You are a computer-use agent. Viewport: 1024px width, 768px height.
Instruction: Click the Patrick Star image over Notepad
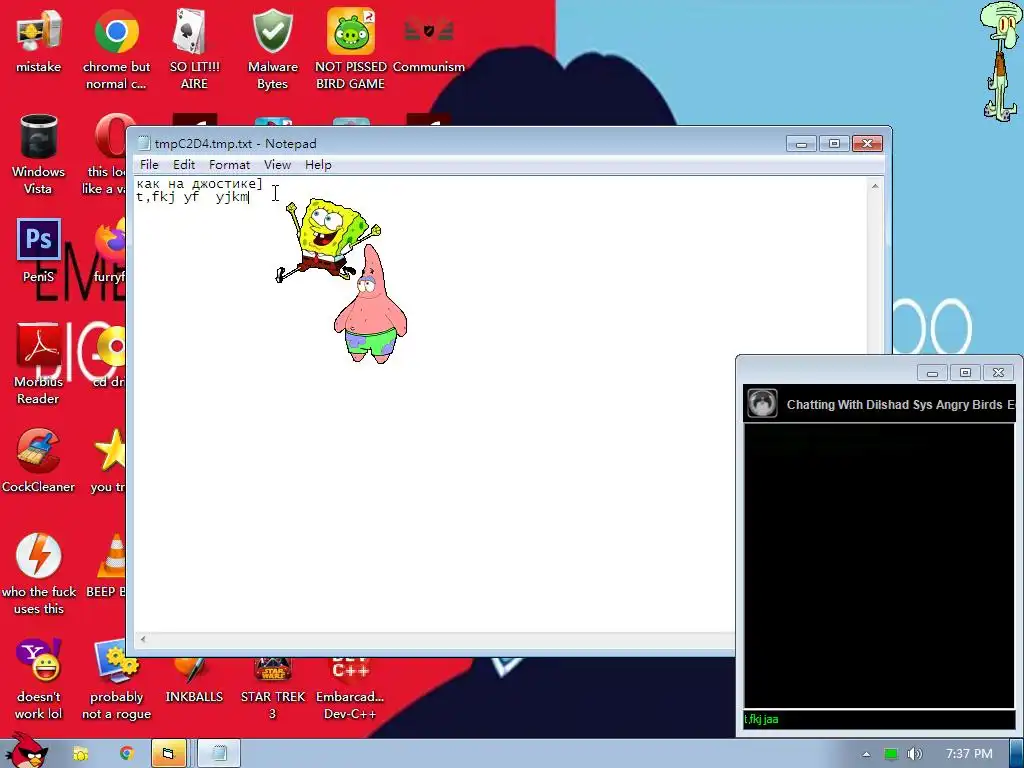tap(370, 304)
